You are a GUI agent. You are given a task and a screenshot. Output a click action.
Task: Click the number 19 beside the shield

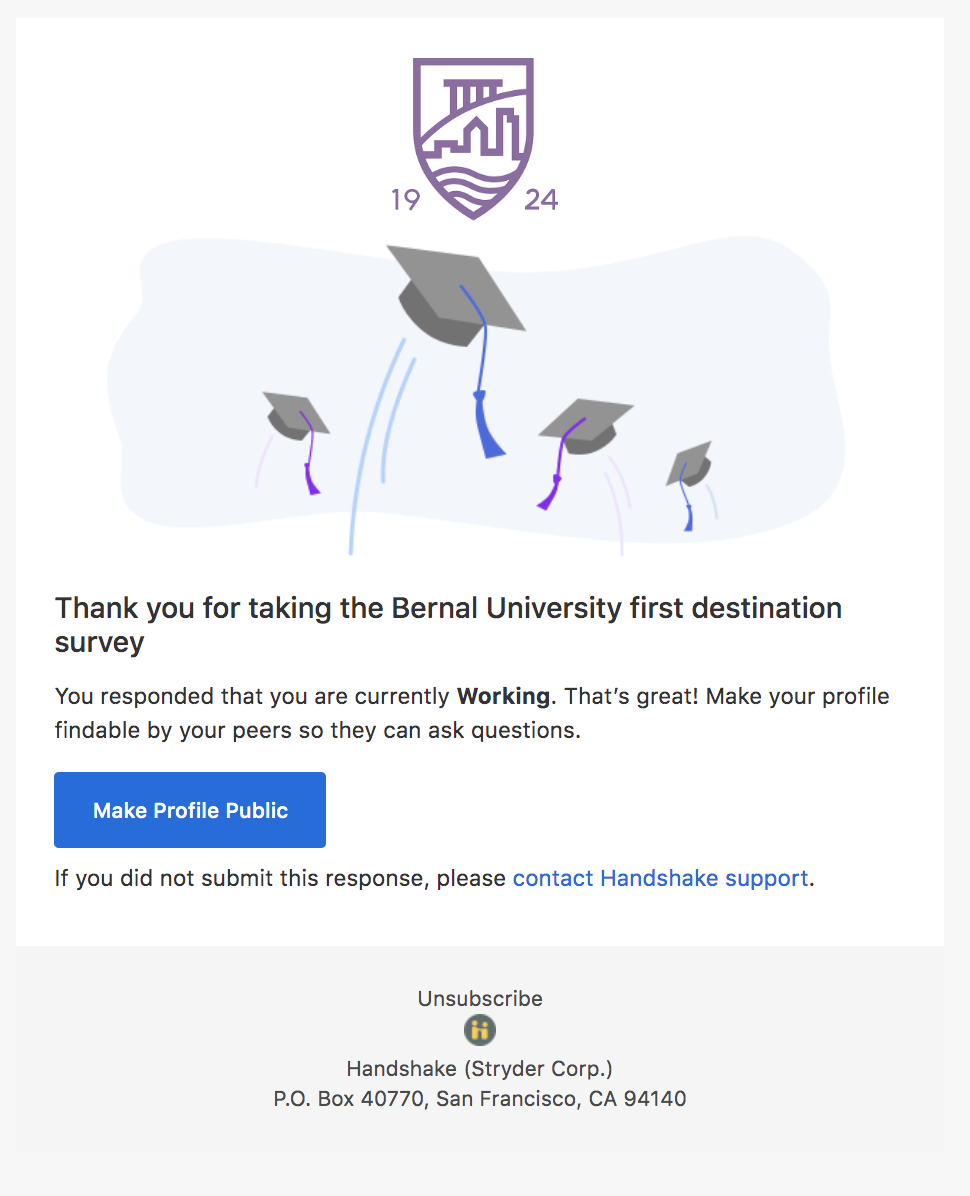click(x=406, y=200)
